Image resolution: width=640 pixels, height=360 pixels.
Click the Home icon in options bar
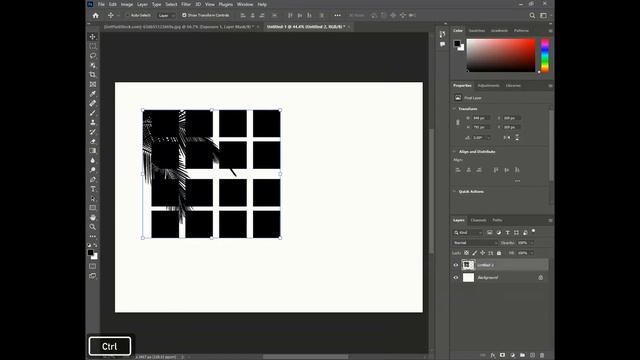click(x=96, y=16)
